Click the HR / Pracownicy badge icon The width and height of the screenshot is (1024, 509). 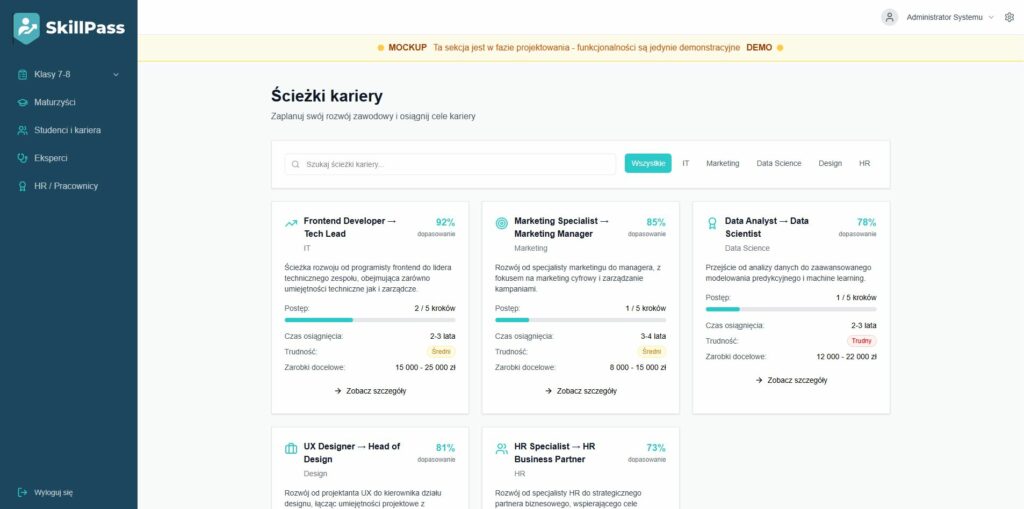[23, 186]
